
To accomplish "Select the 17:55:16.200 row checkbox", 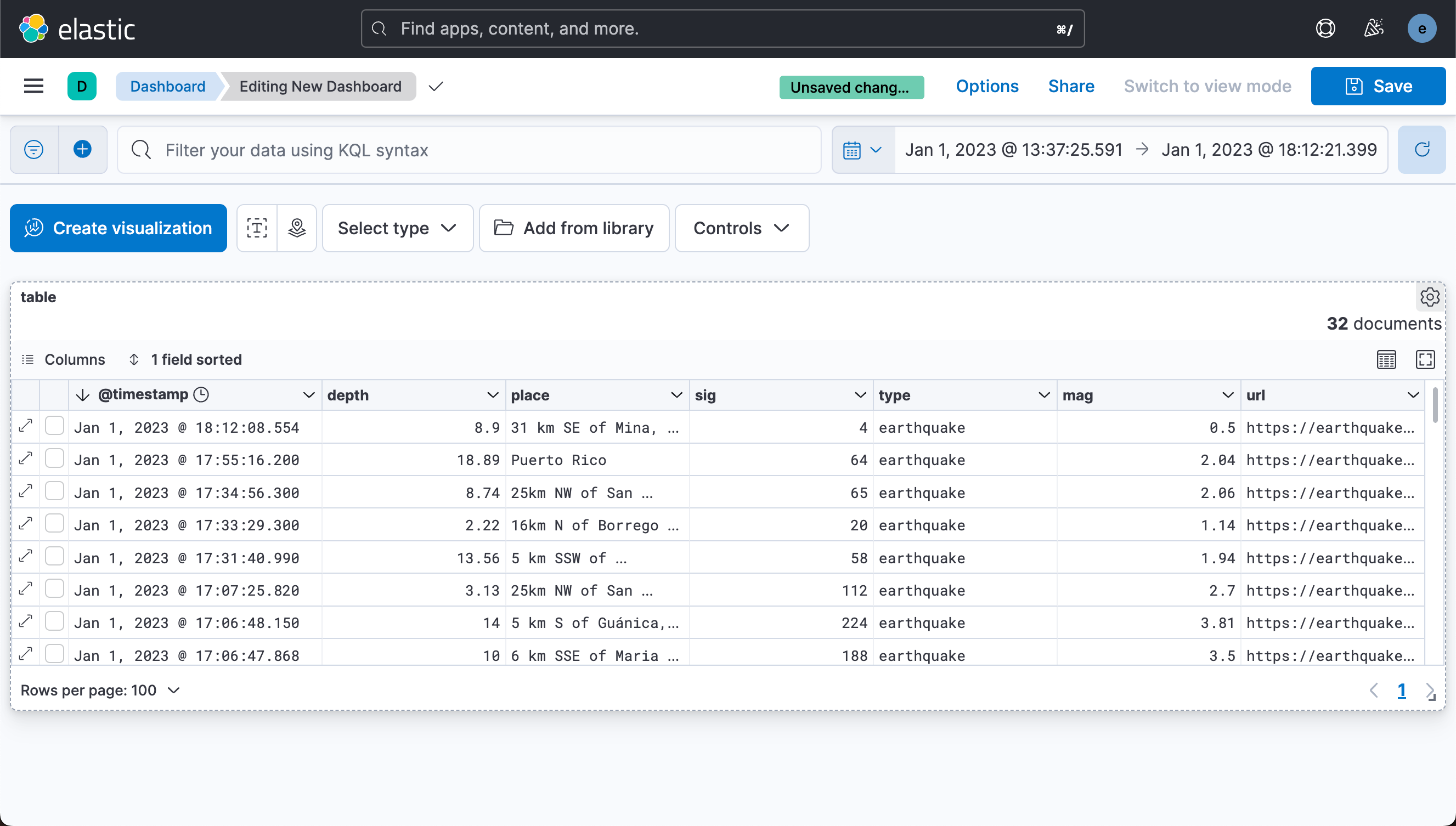I will coord(54,459).
